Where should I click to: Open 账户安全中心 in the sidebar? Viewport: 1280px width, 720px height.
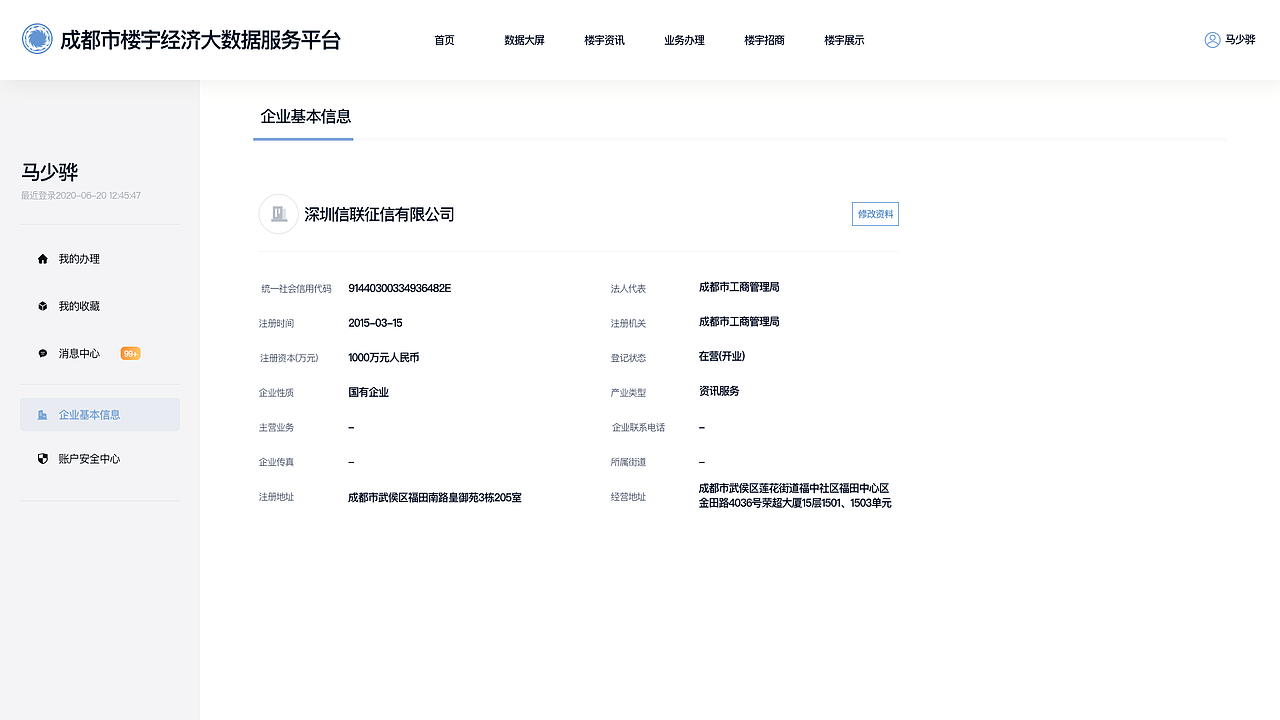pyautogui.click(x=88, y=458)
